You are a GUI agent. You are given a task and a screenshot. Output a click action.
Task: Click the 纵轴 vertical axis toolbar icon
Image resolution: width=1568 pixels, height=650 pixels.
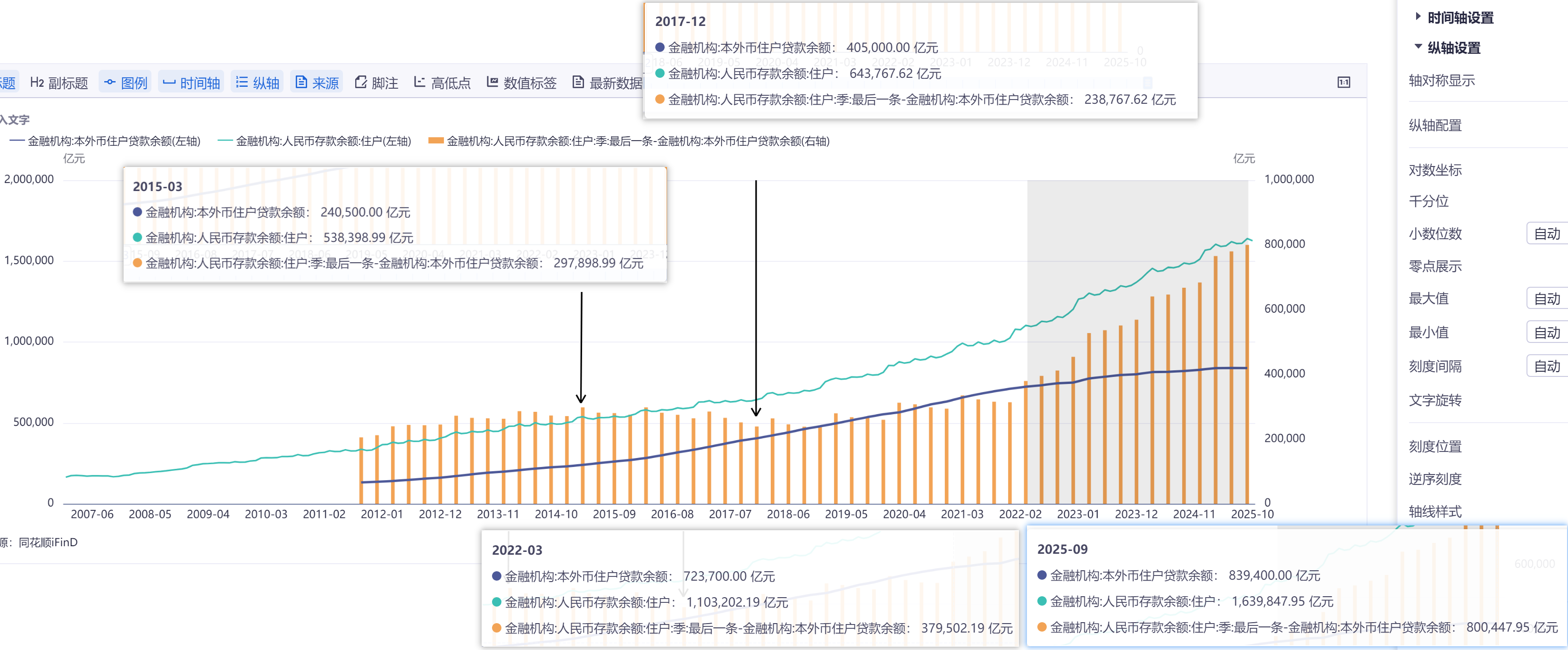click(242, 82)
